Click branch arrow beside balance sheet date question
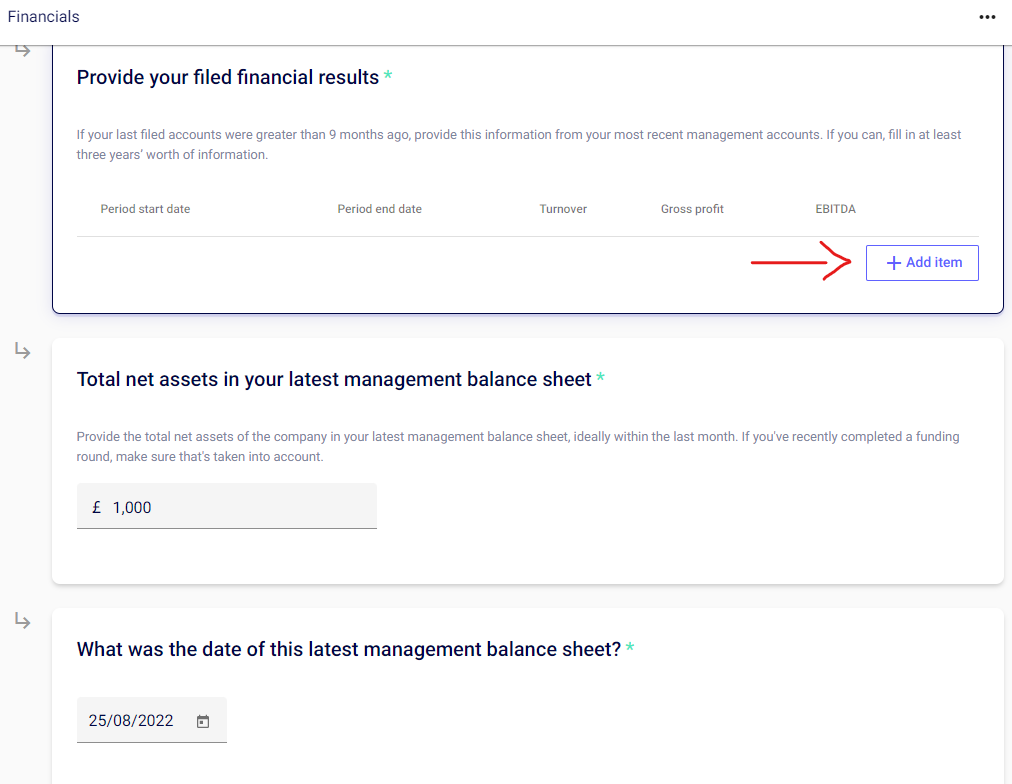This screenshot has width=1012, height=784. coord(22,621)
